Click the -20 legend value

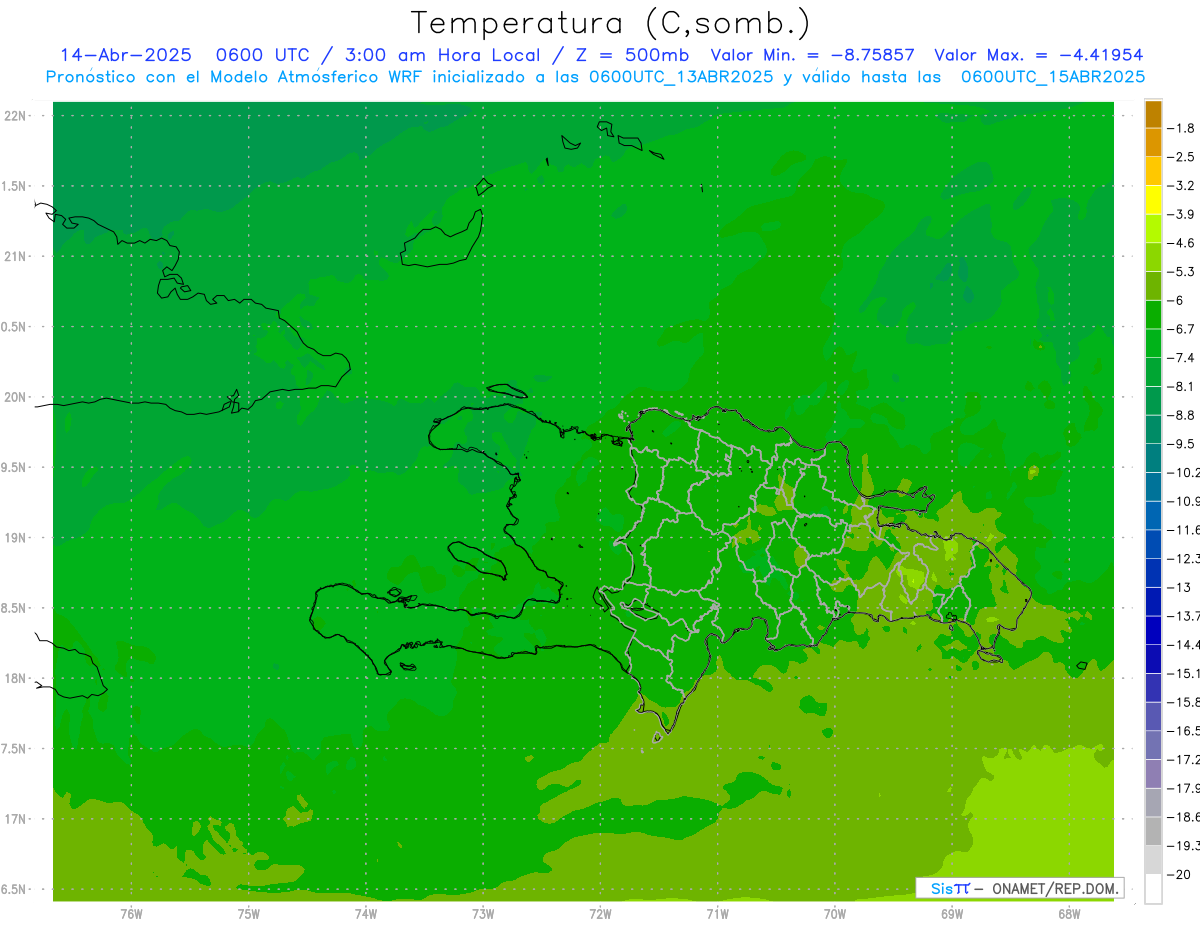[1180, 874]
